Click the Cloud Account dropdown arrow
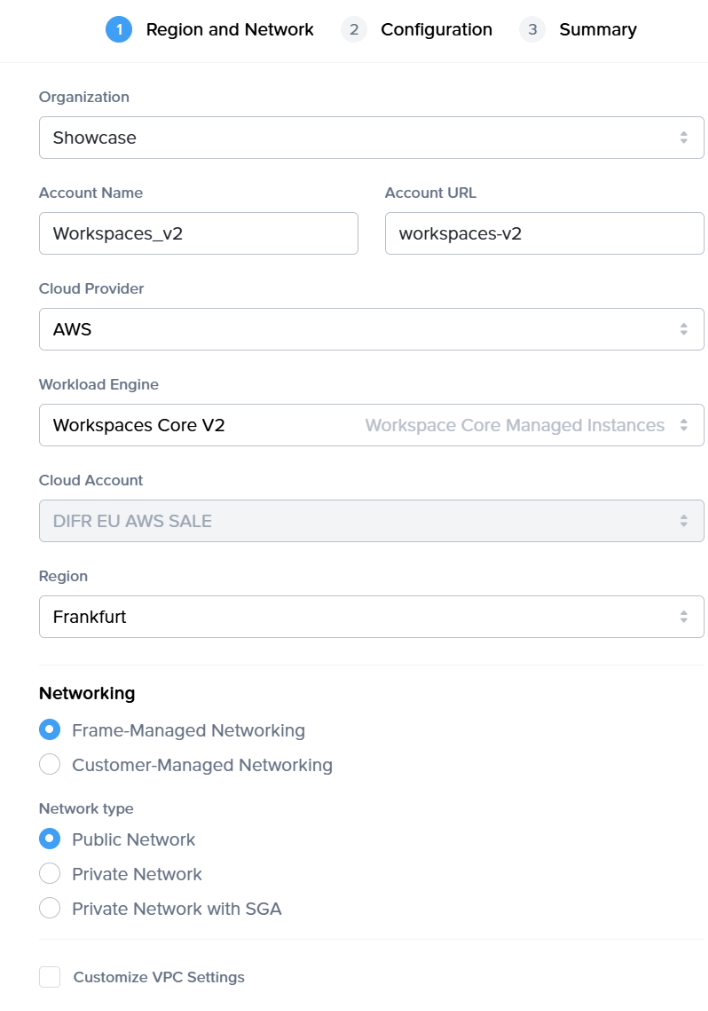The width and height of the screenshot is (708, 1011). tap(684, 521)
